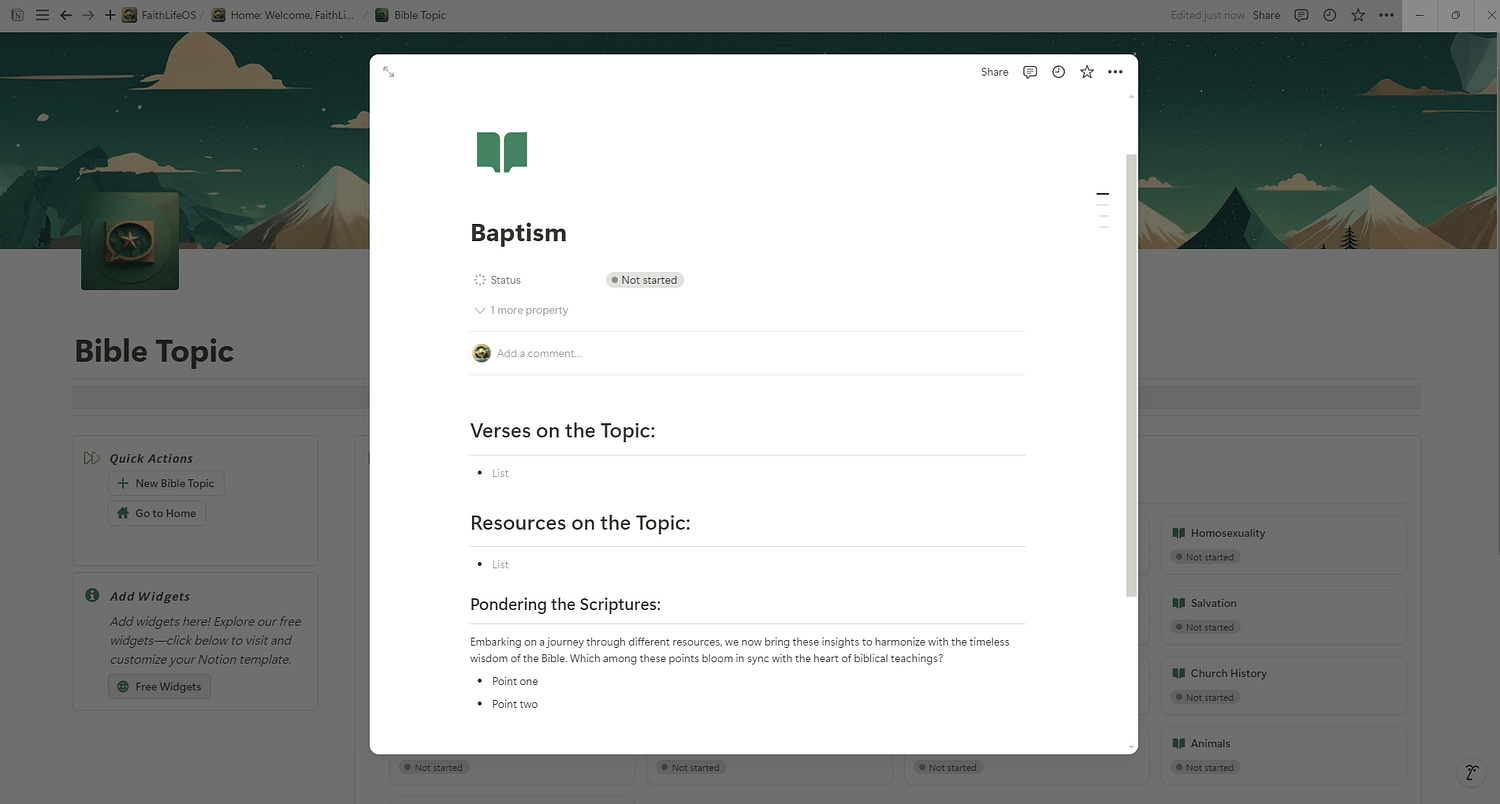Image resolution: width=1500 pixels, height=804 pixels.
Task: Click Pondering the Scriptures heading
Action: 566,604
